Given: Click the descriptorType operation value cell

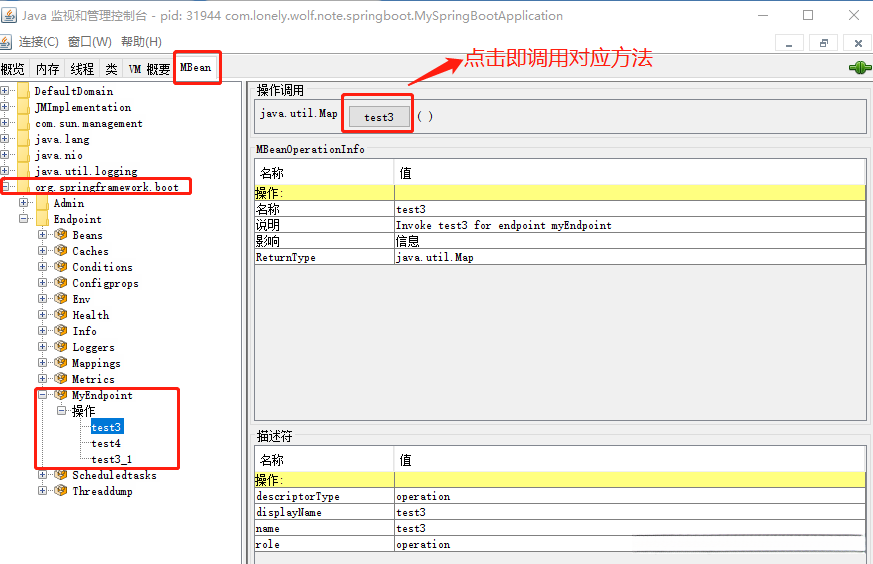Looking at the screenshot, I should click(x=630, y=496).
